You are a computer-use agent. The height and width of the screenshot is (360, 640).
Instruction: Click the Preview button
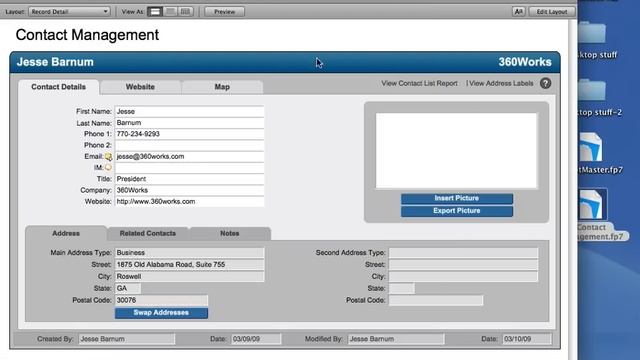[x=224, y=11]
